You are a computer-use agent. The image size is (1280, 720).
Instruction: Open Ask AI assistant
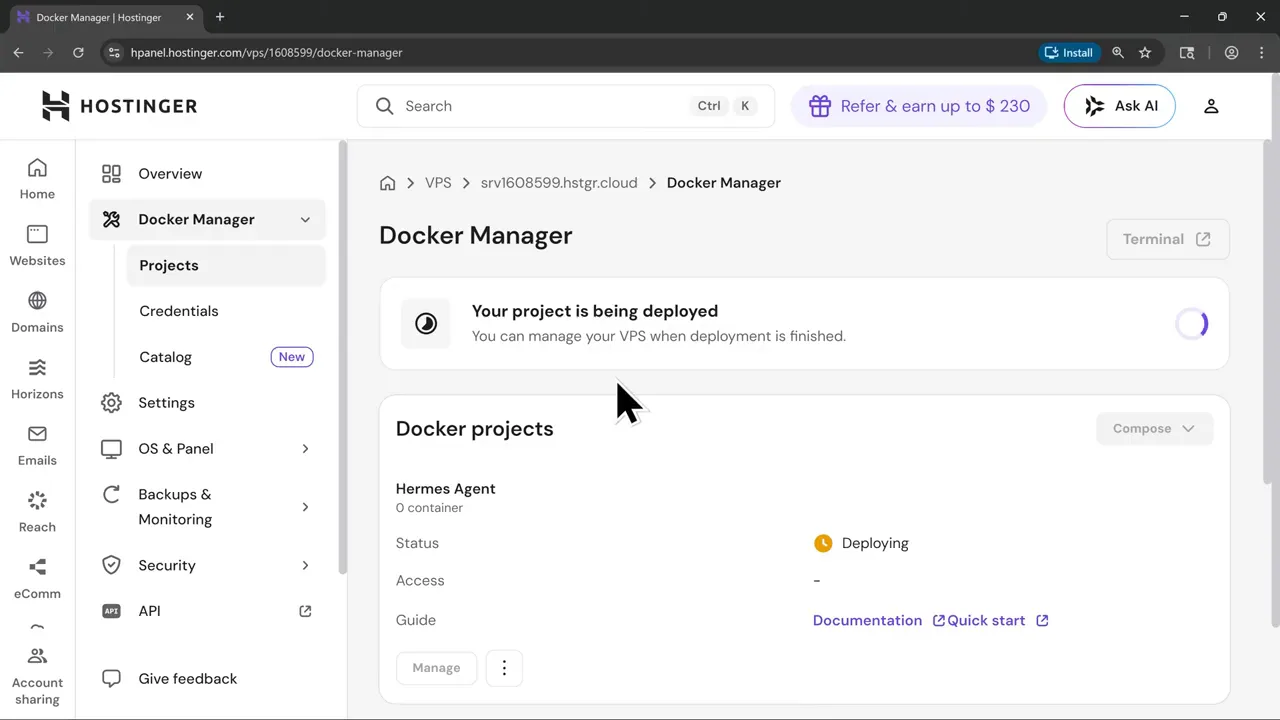[x=1119, y=106]
